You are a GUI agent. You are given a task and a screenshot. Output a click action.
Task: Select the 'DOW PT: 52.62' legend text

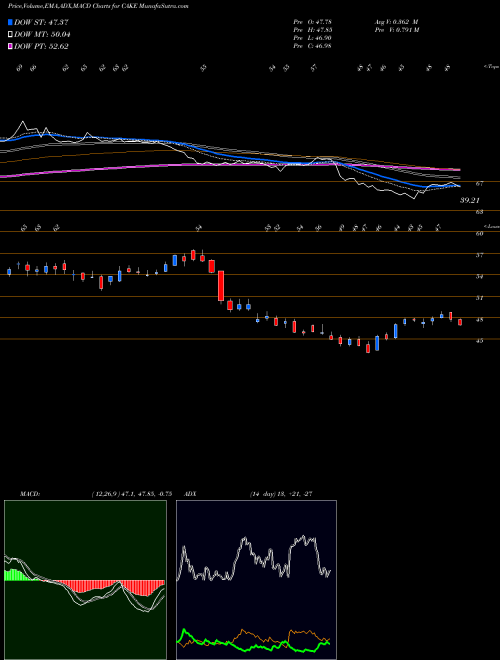(x=41, y=46)
